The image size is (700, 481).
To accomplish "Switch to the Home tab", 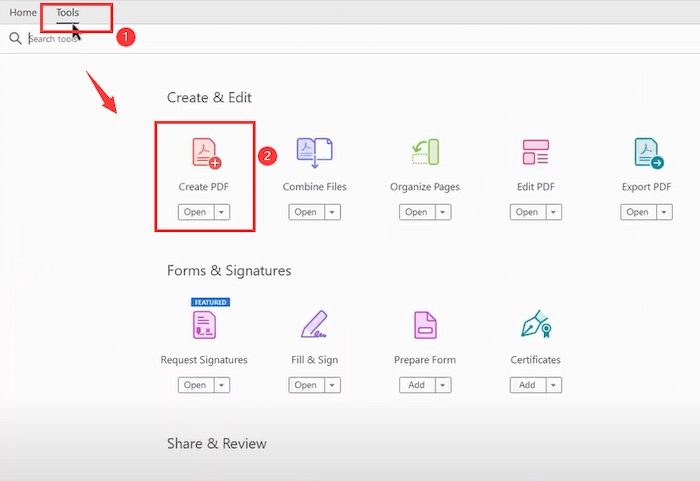I will pos(23,13).
